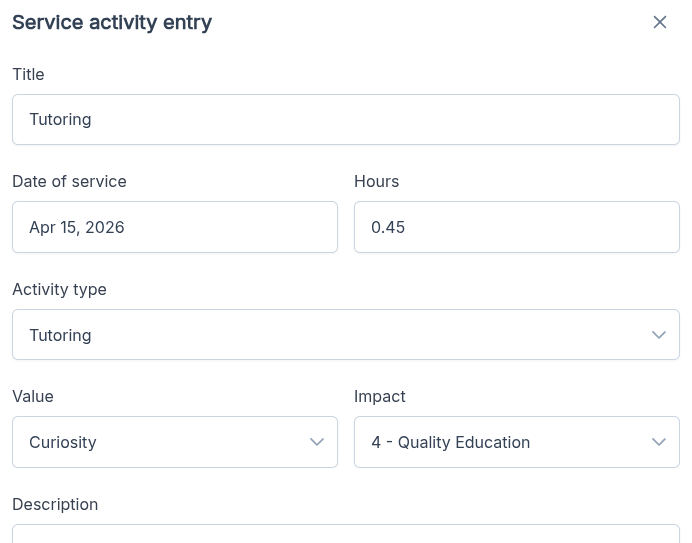The height and width of the screenshot is (543, 692).
Task: Click the "Hours" field label
Action: (x=376, y=181)
